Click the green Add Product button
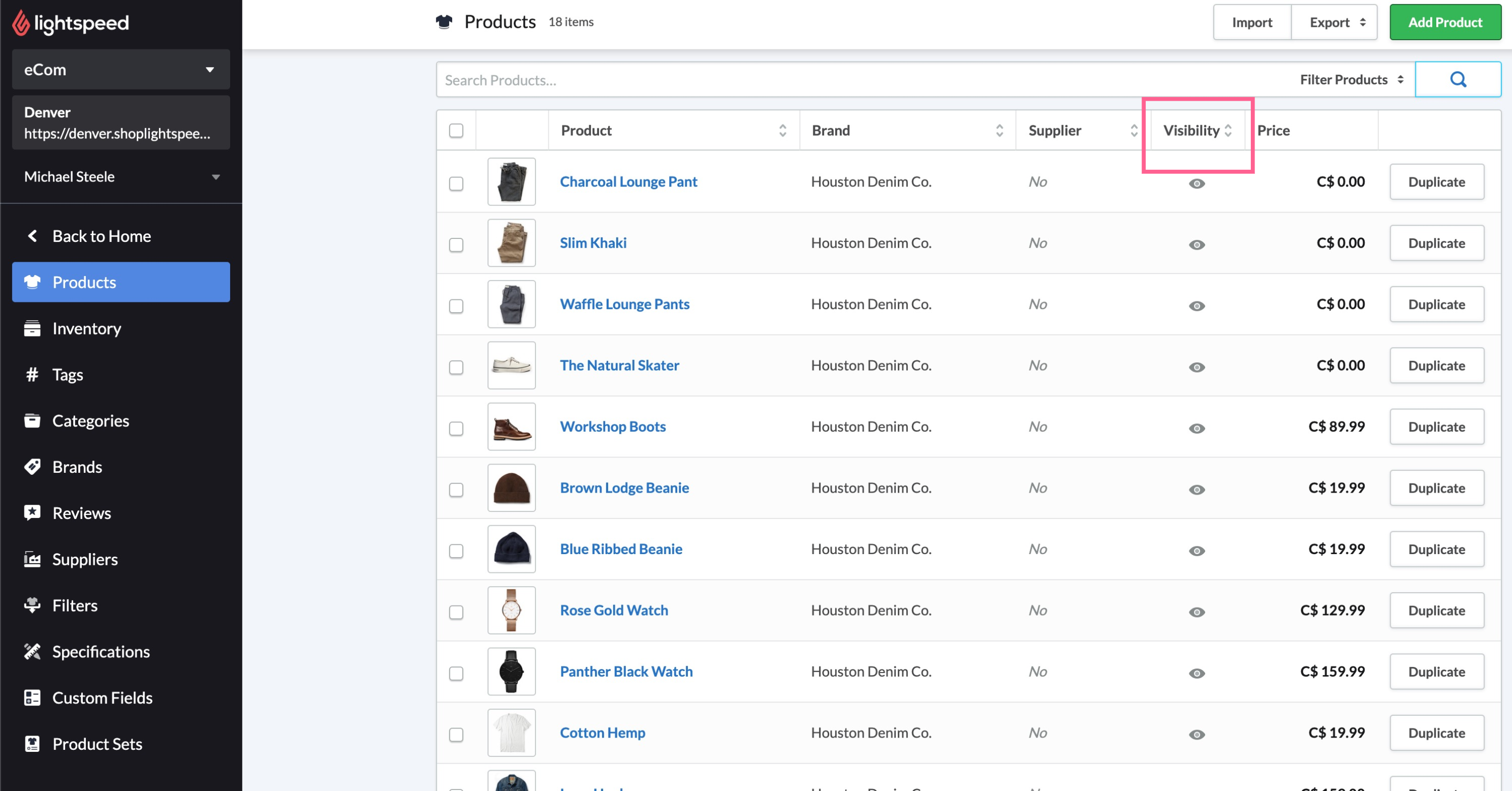The height and width of the screenshot is (791, 1512). coord(1444,22)
